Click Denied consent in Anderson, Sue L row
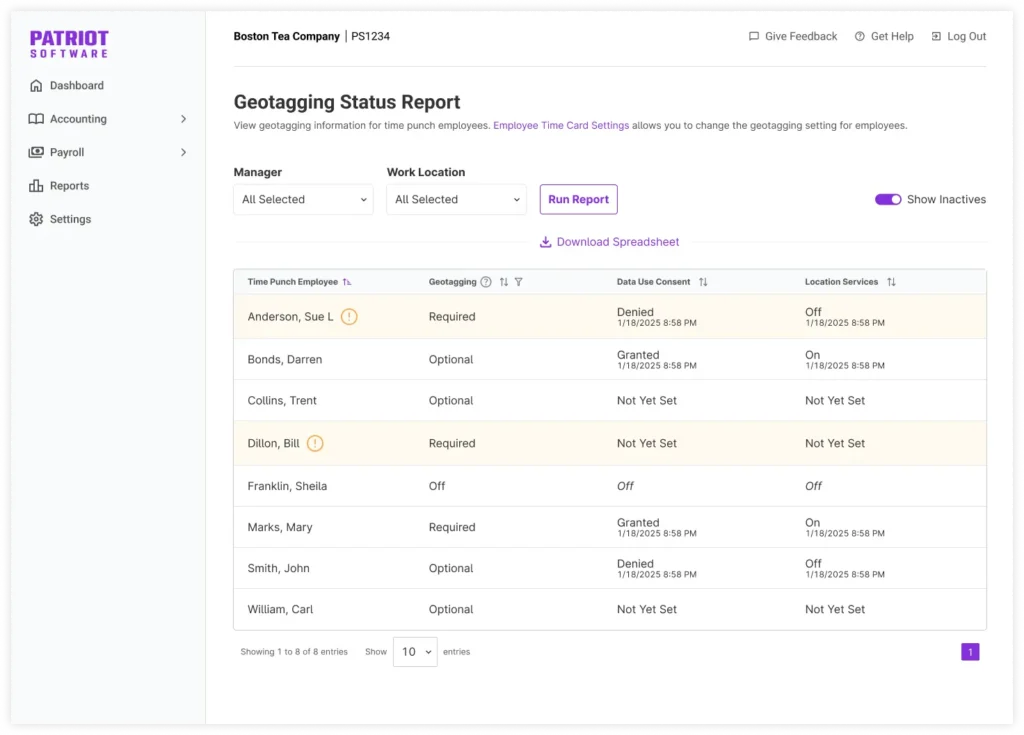 [635, 312]
